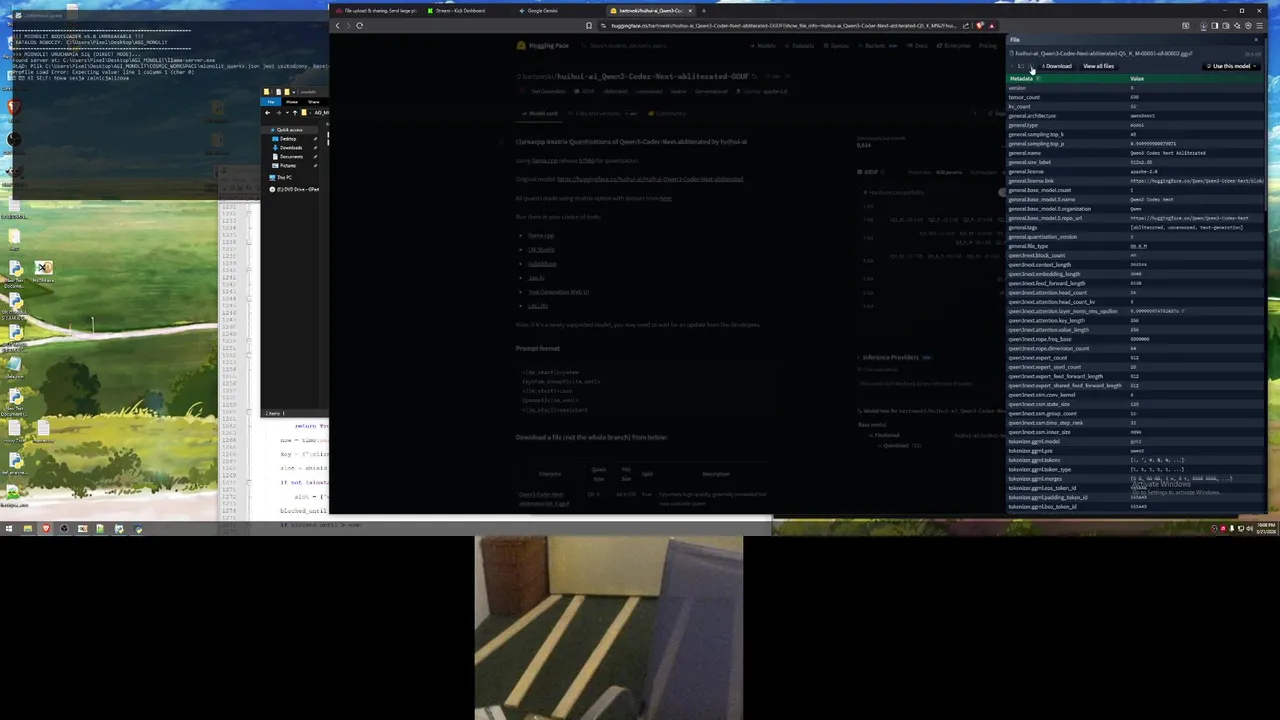Open Spaces in Hugging Face navigation
The image size is (1280, 720).
coord(838,46)
